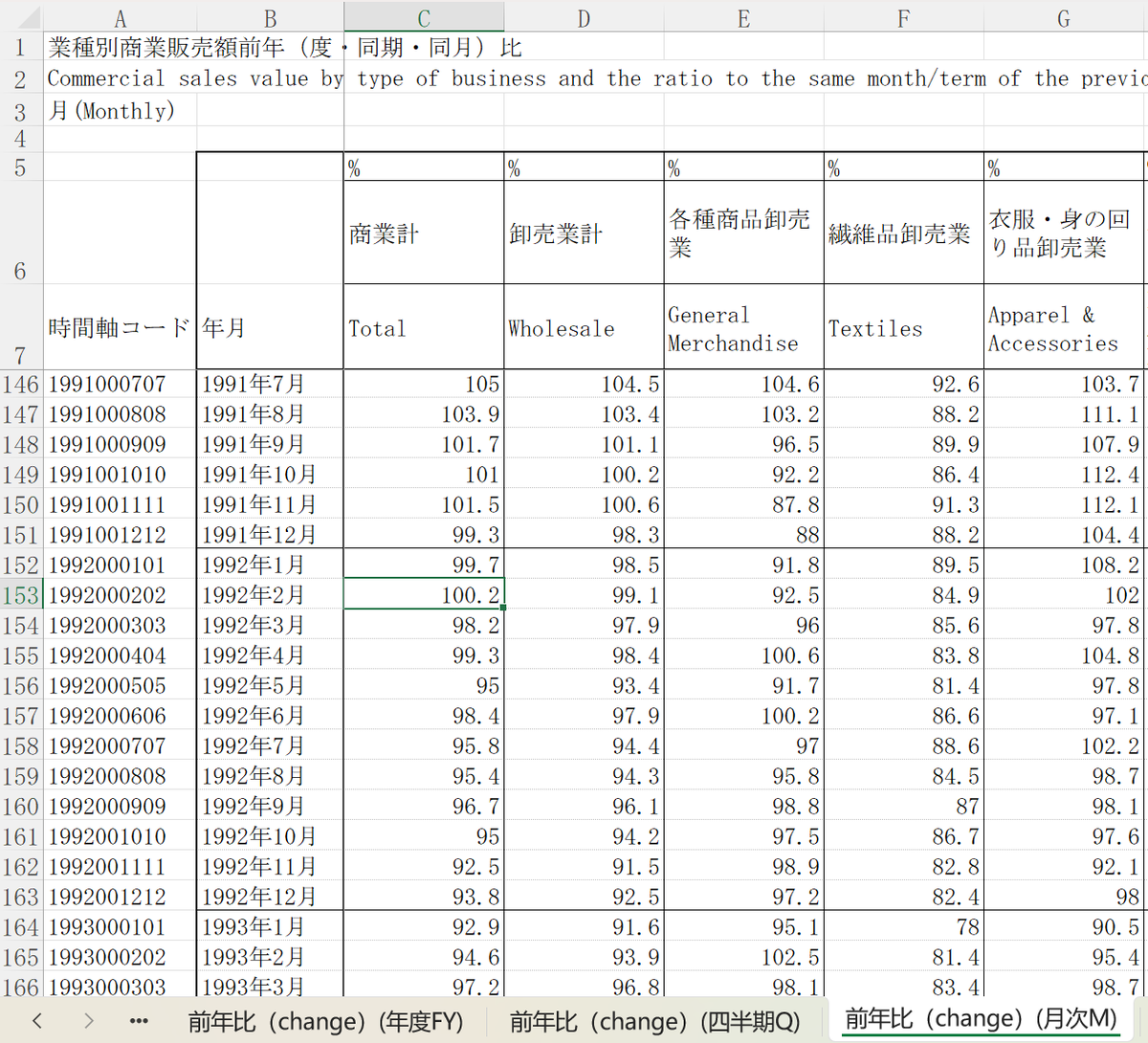The height and width of the screenshot is (1043, 1148).
Task: Select row 146 header
Action: point(21,385)
